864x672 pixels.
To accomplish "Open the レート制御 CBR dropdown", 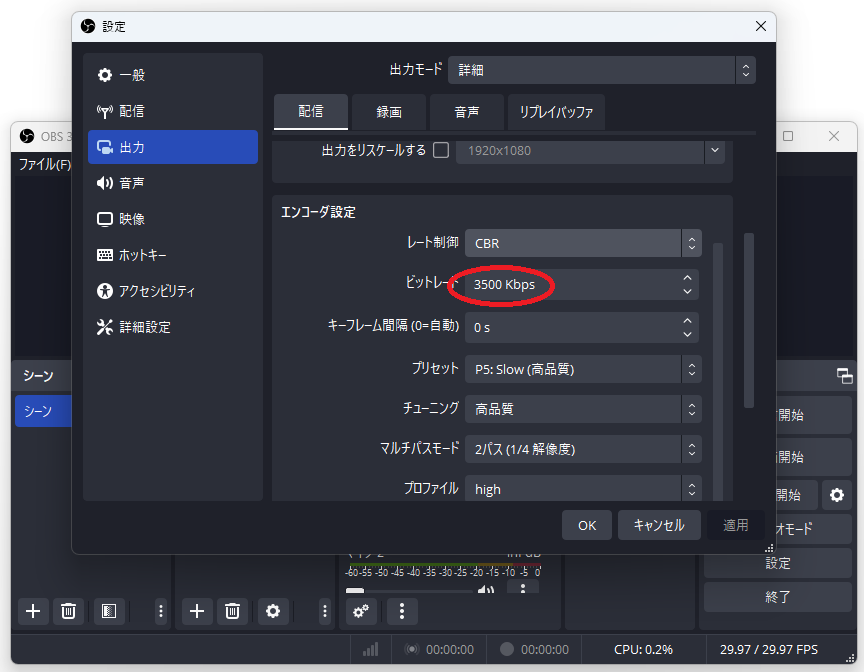I will 583,243.
